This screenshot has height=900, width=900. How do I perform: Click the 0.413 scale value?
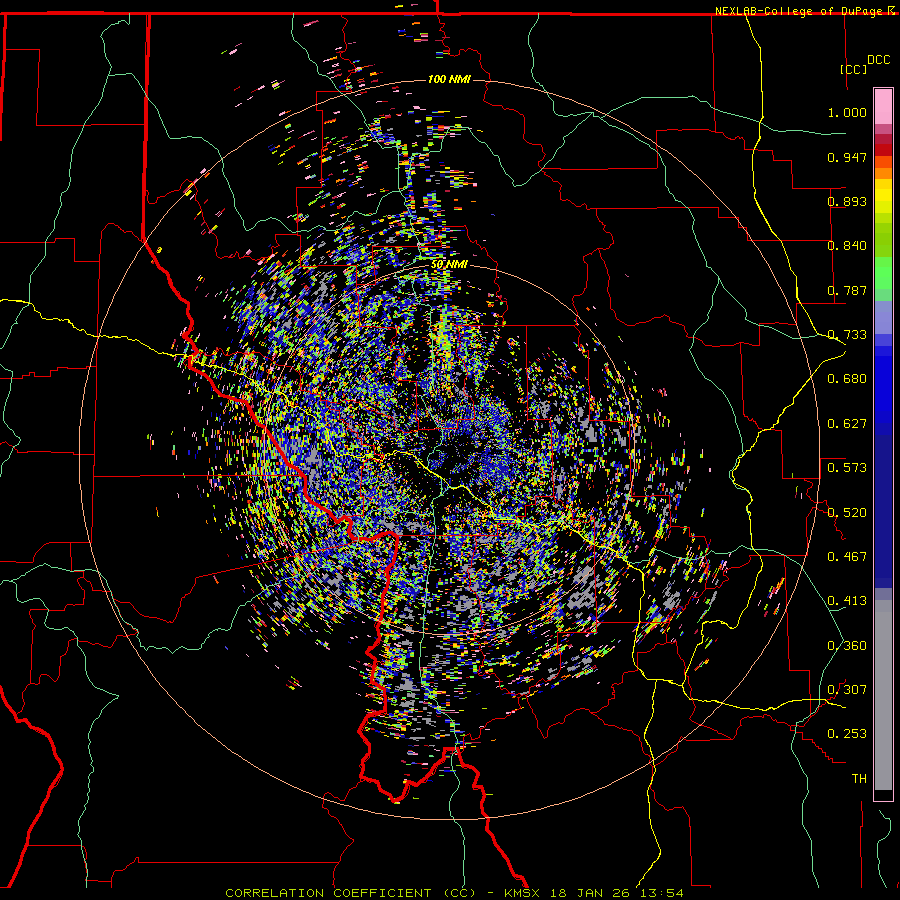847,601
